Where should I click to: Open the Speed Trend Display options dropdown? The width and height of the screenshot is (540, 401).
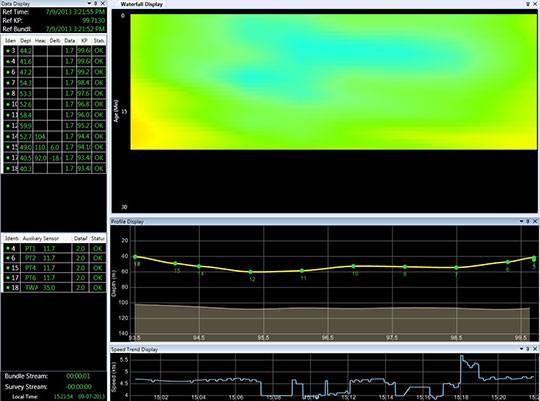(x=522, y=349)
